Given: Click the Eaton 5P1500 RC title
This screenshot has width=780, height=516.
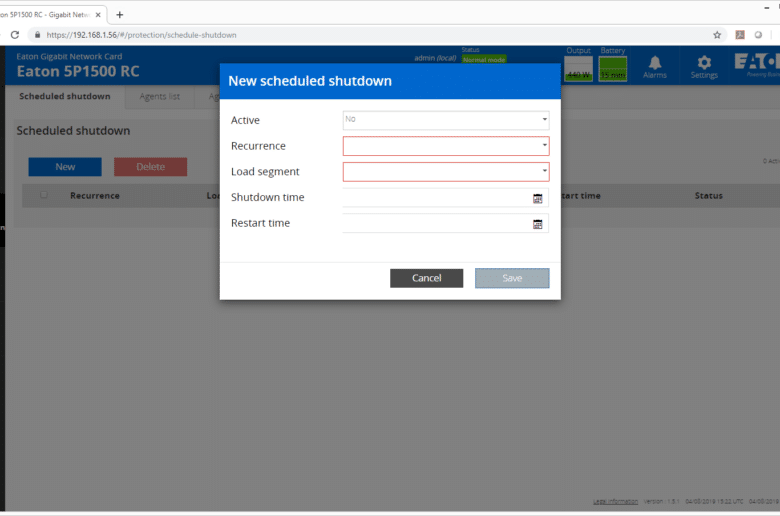Looking at the screenshot, I should click(x=78, y=71).
